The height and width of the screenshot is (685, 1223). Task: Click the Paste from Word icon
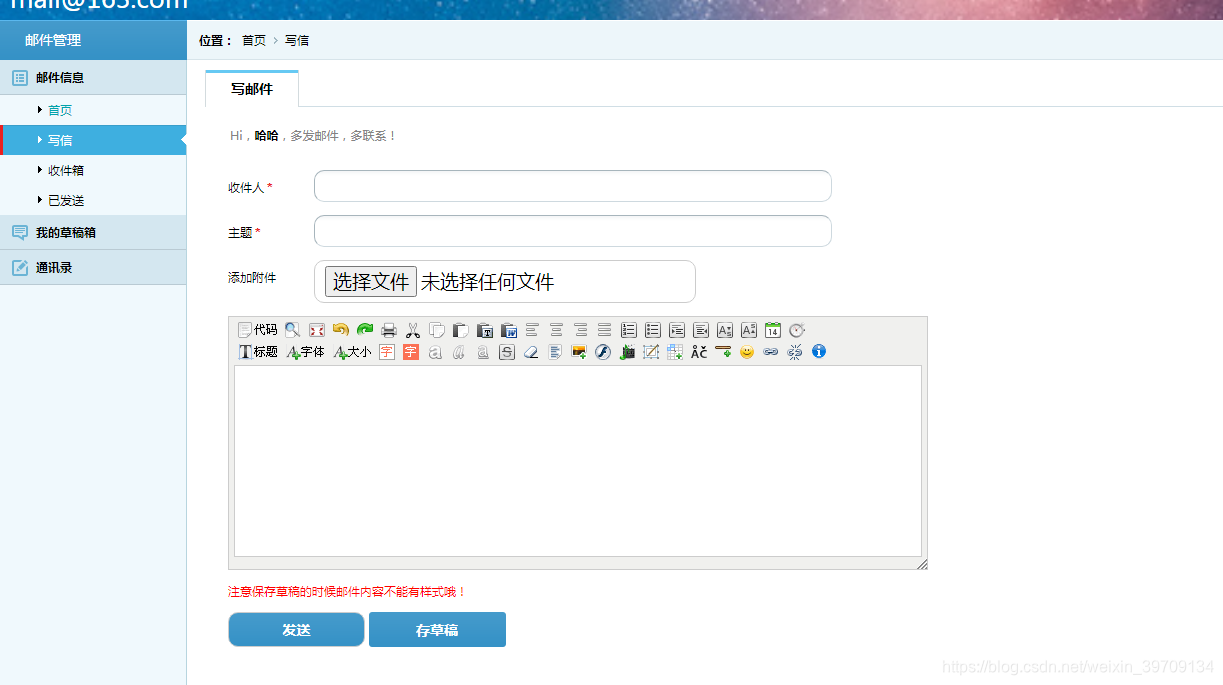coord(509,330)
